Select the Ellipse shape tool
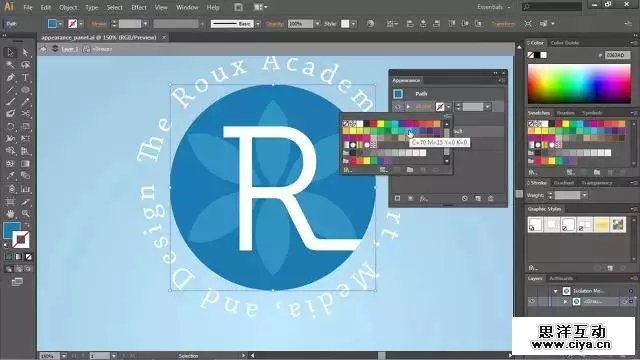 point(25,89)
